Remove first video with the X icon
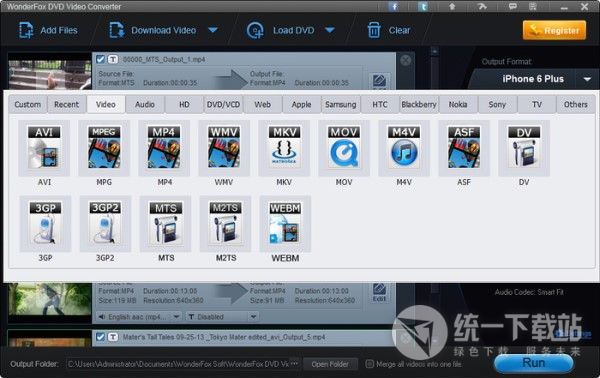This screenshot has height=378, width=600. click(x=406, y=60)
